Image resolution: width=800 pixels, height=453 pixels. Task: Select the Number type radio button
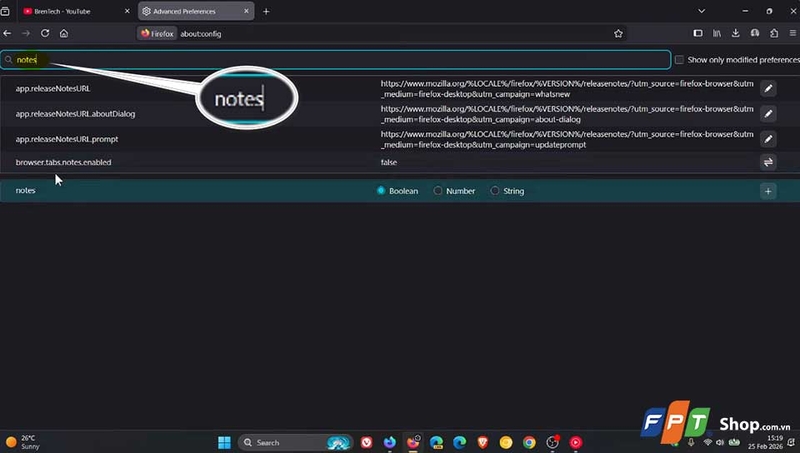point(438,191)
